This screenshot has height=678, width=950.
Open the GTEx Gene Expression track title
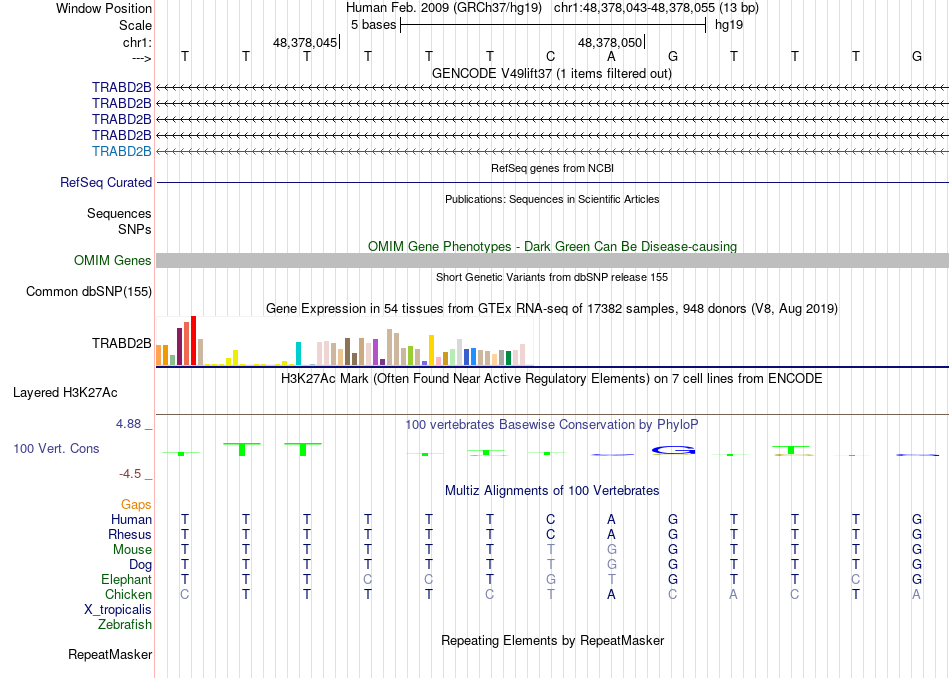pyautogui.click(x=552, y=308)
